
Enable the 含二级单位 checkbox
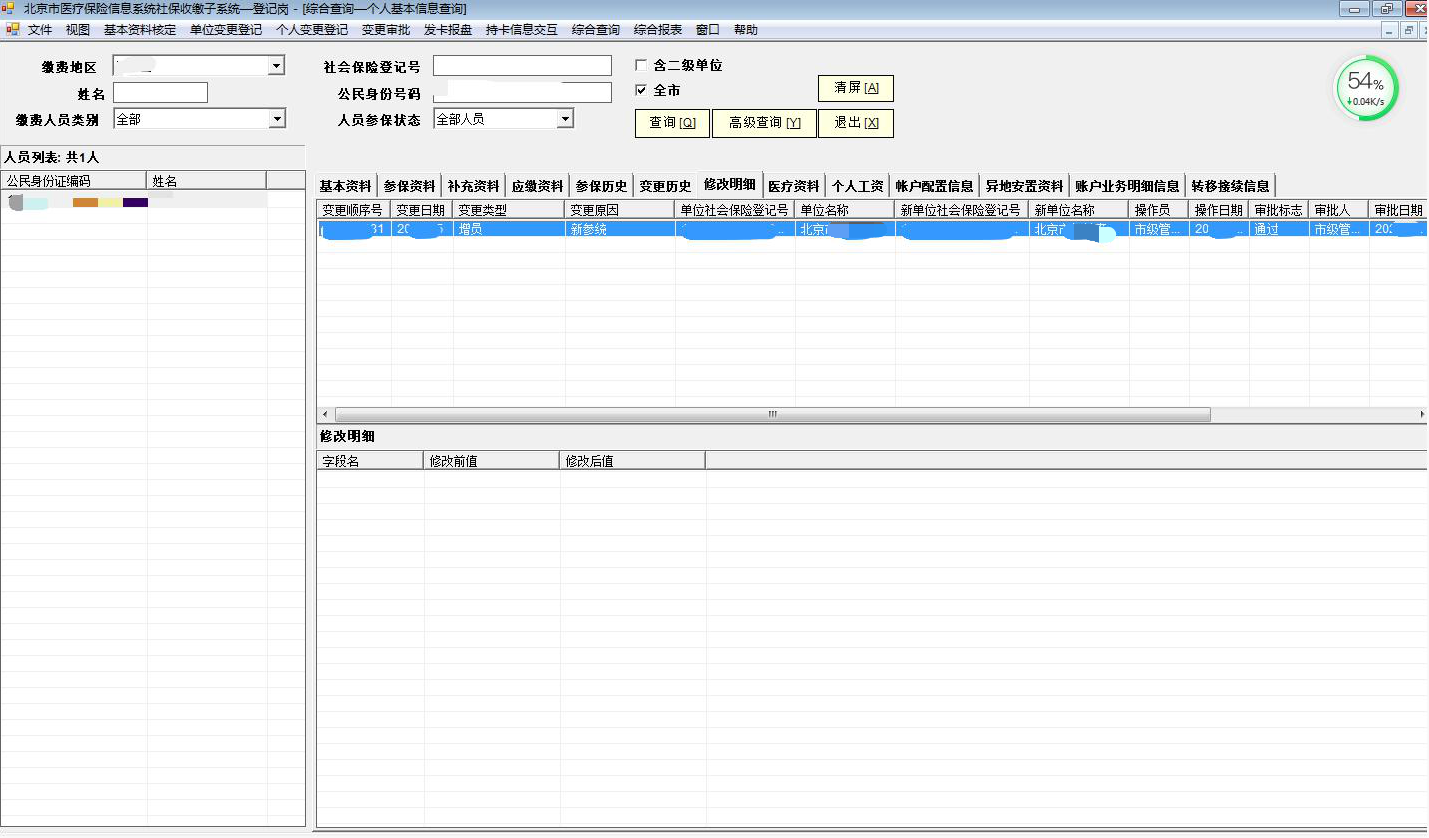point(642,66)
